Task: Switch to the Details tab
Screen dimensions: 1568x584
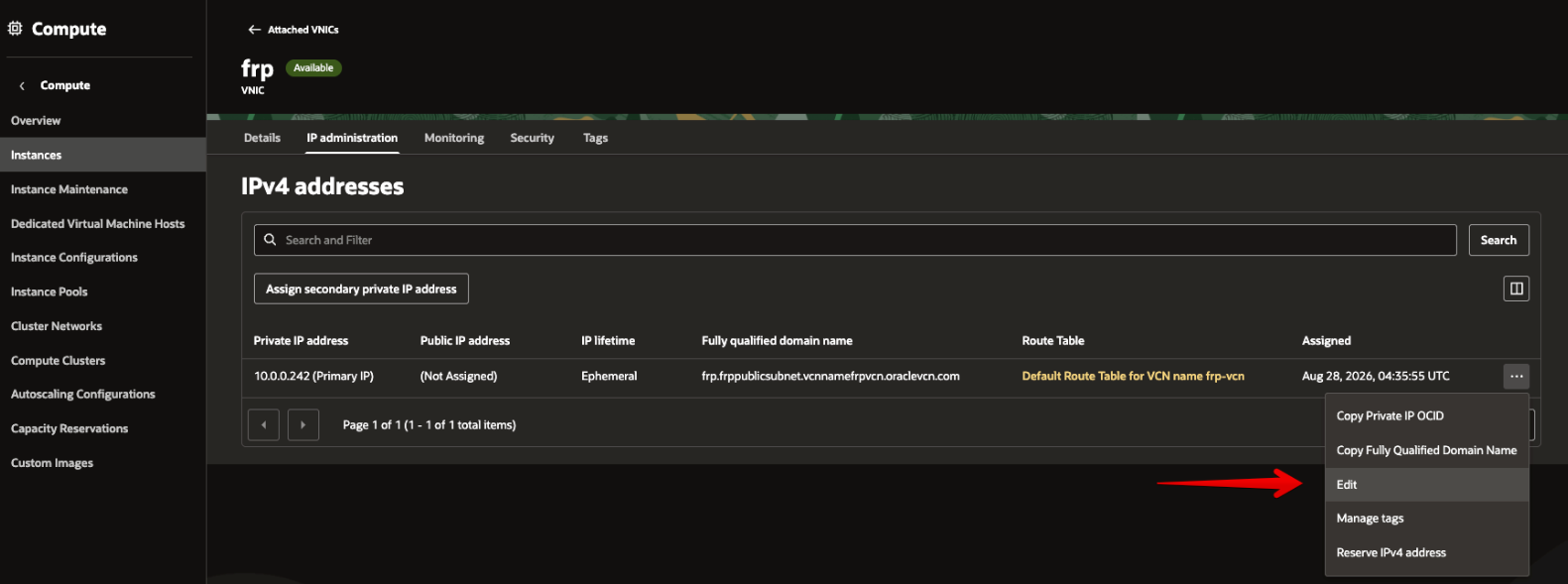Action: tap(262, 138)
